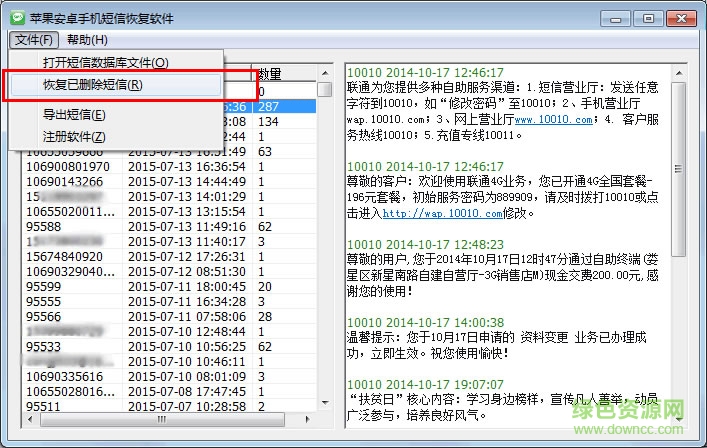
Task: Click the contact list vertical scrollbar thumb
Action: pos(325,89)
